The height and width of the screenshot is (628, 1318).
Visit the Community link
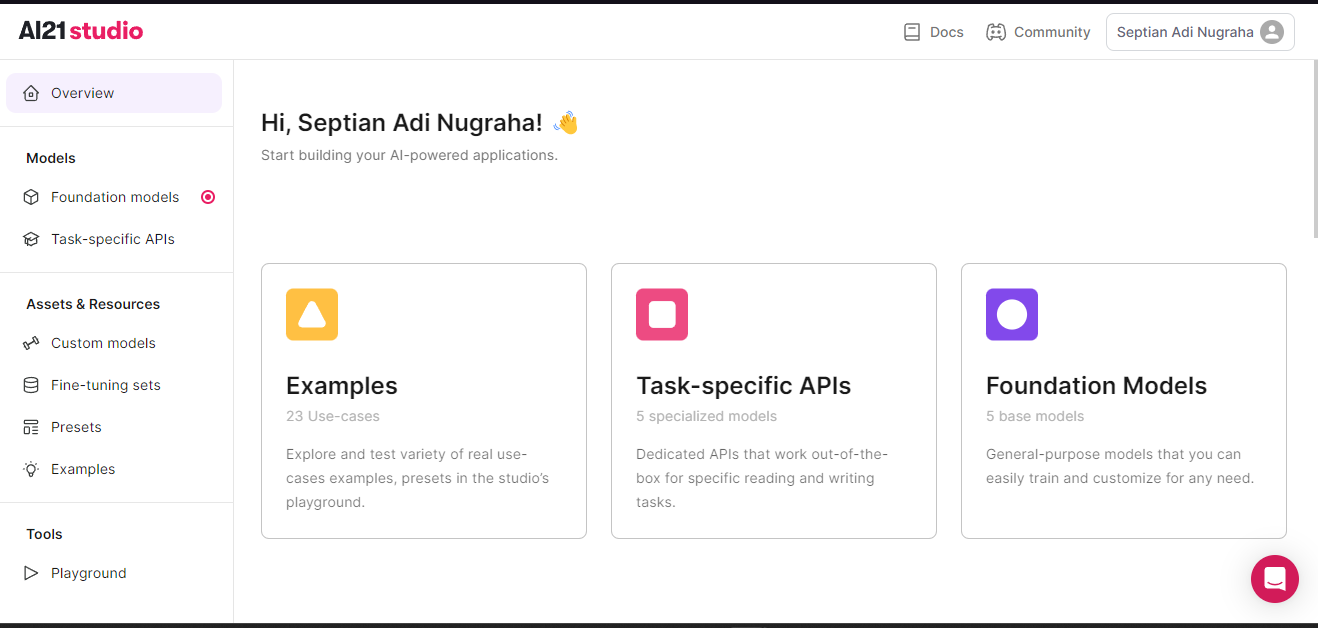(x=1051, y=32)
